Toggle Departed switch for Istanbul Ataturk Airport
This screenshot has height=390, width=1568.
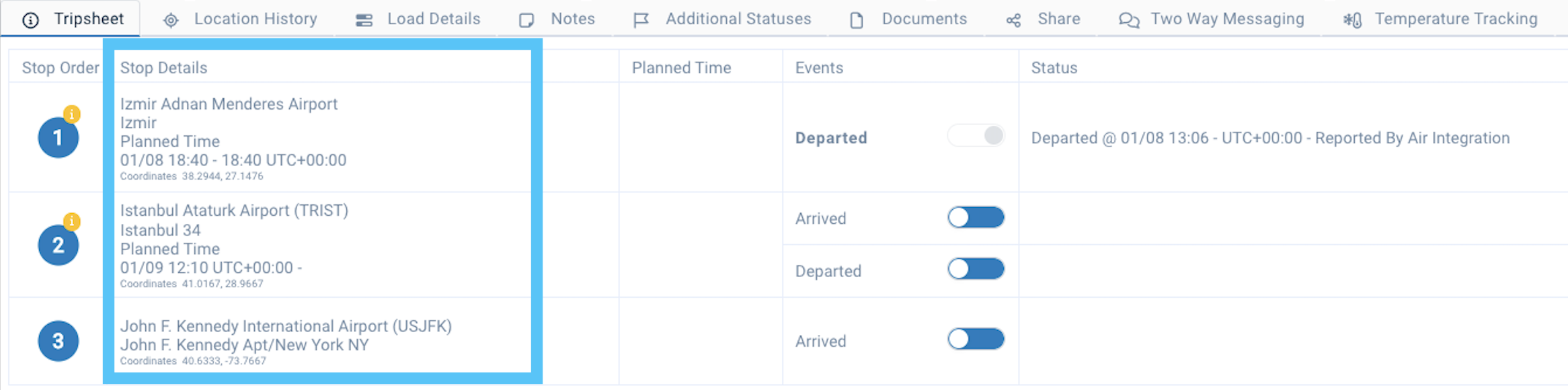point(976,269)
